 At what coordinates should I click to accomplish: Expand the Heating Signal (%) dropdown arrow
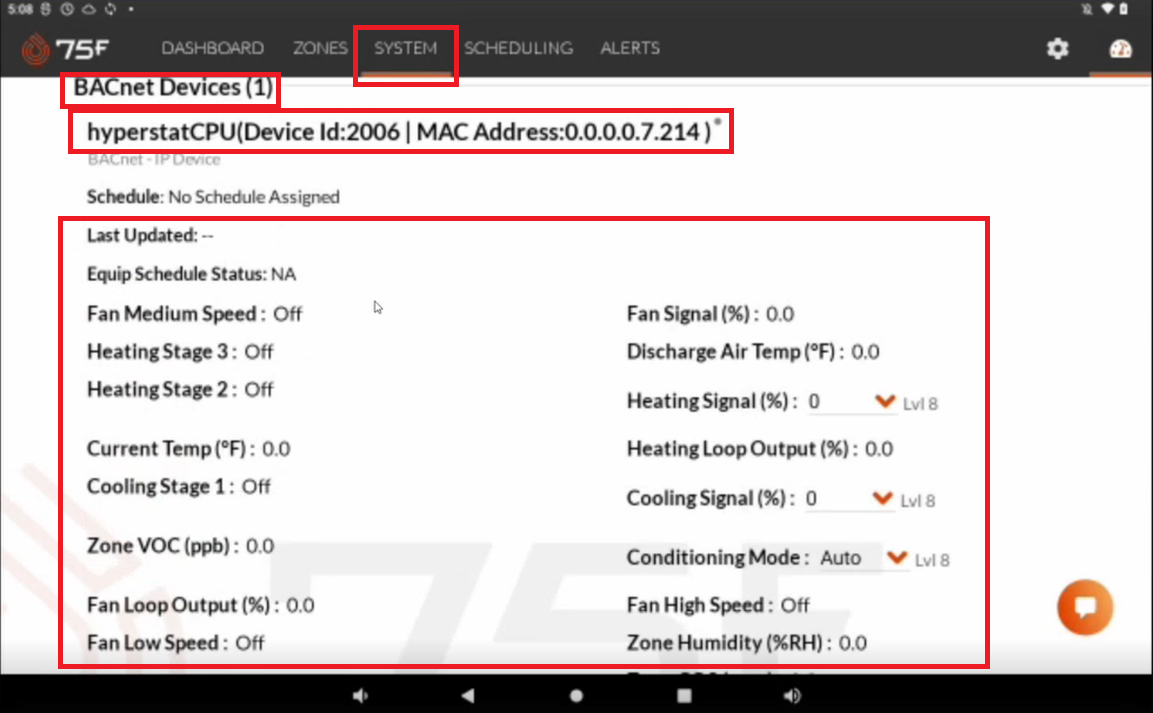click(x=885, y=401)
